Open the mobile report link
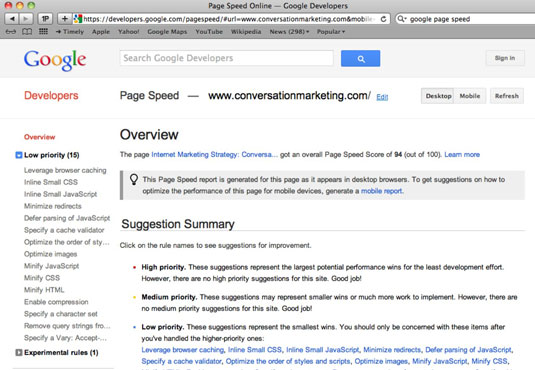This screenshot has width=535, height=370. pos(381,191)
